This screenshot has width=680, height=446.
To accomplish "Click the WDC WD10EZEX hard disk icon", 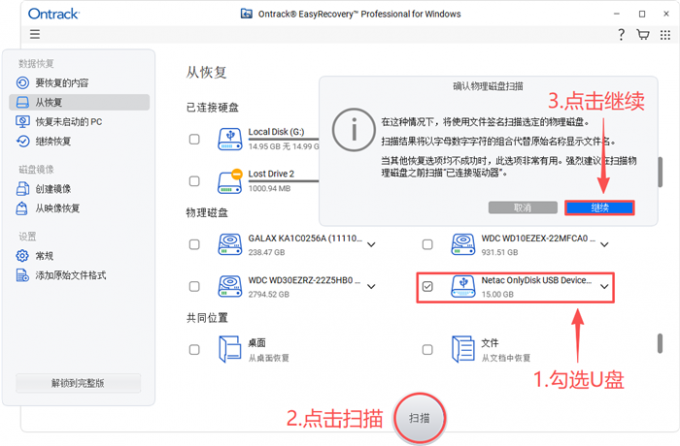I will coord(463,244).
